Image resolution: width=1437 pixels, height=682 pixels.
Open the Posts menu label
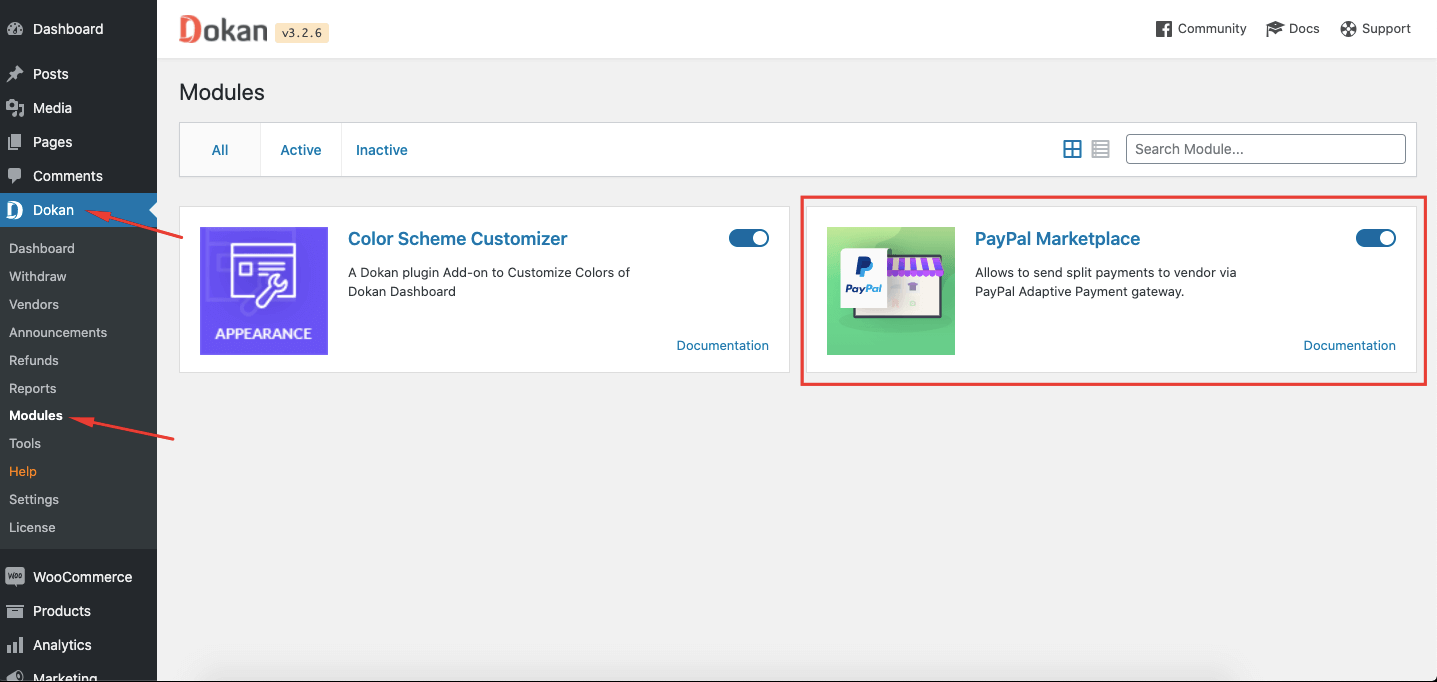coord(51,74)
